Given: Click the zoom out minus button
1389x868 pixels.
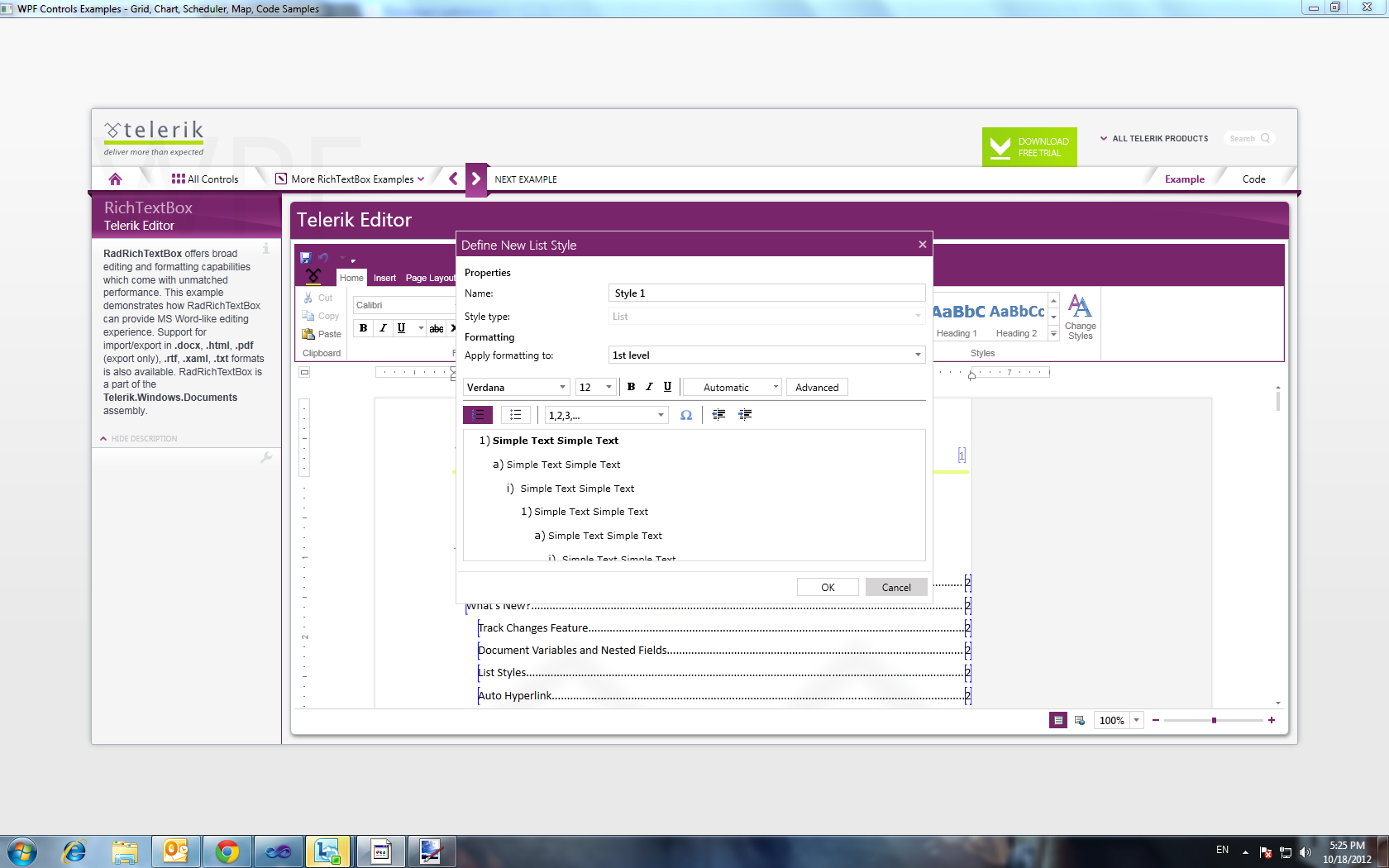Looking at the screenshot, I should click(x=1156, y=720).
